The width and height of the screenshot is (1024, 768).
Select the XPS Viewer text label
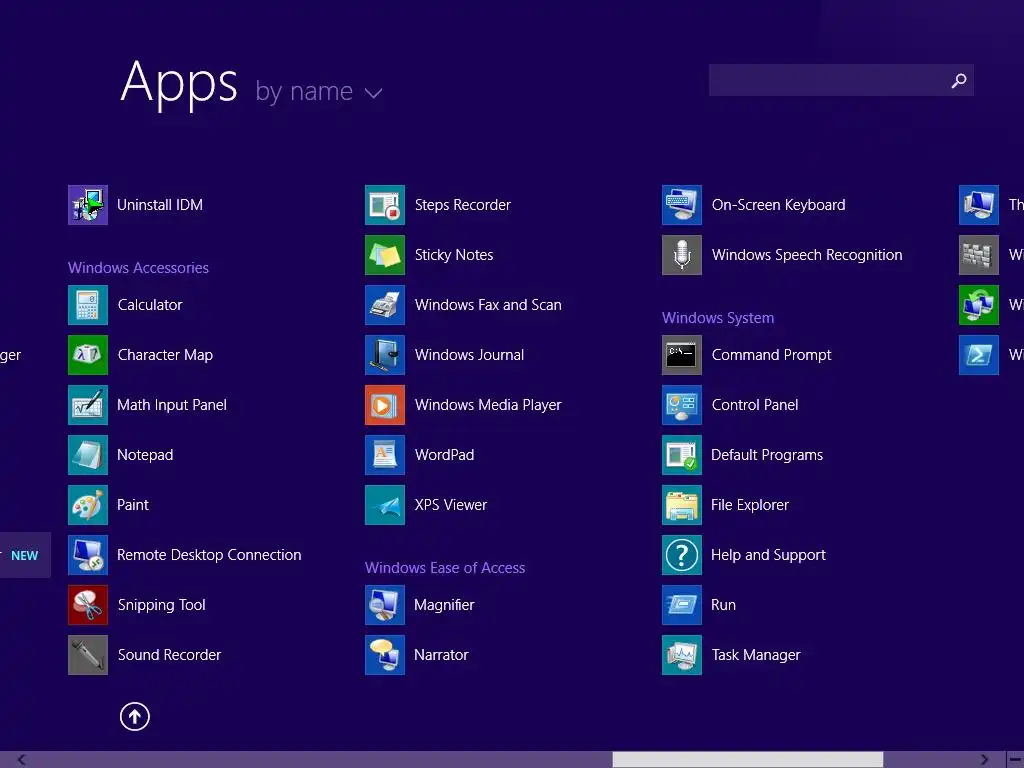(x=451, y=505)
